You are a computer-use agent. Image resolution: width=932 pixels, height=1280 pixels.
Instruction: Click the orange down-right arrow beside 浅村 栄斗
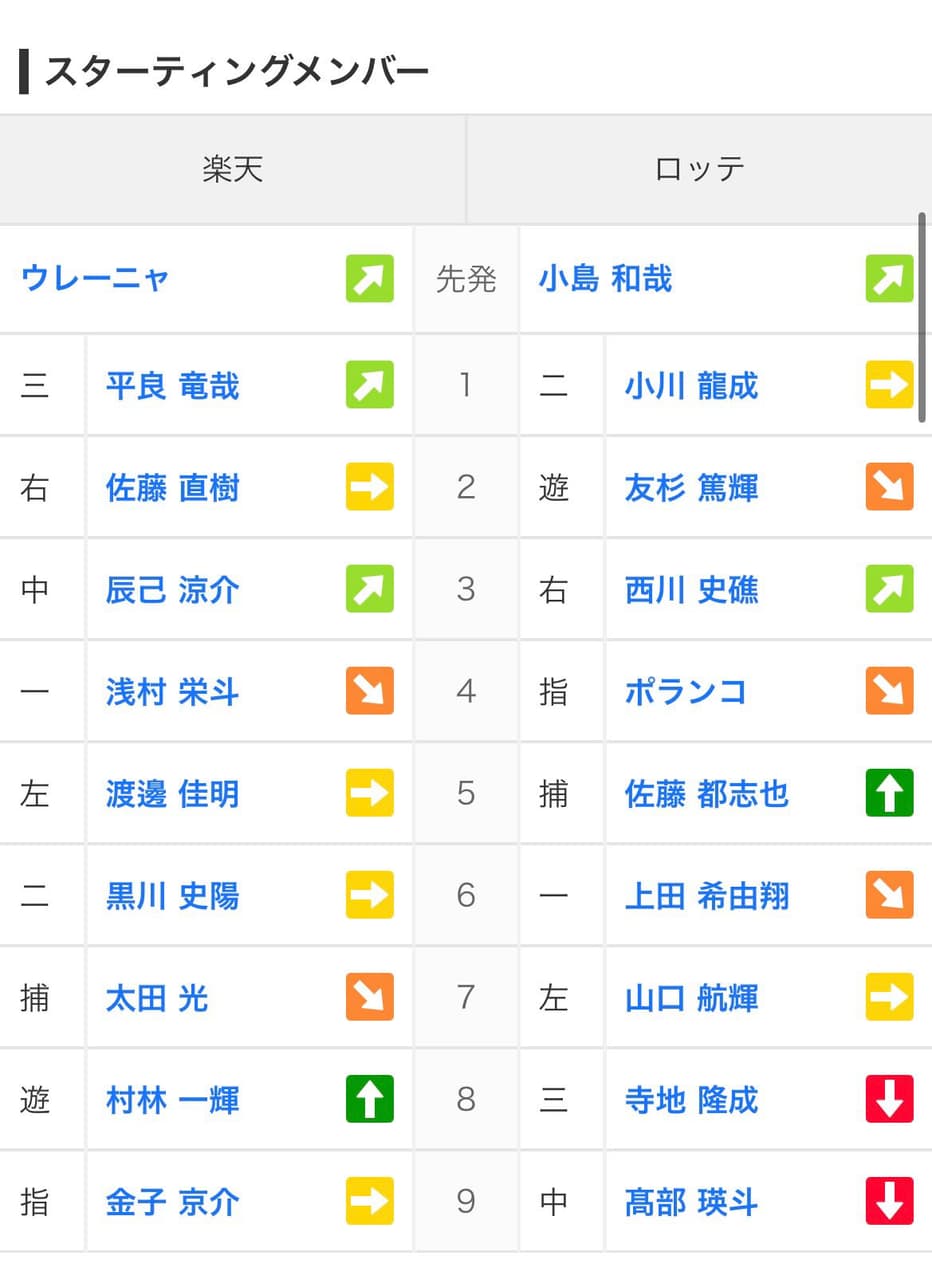pyautogui.click(x=370, y=691)
